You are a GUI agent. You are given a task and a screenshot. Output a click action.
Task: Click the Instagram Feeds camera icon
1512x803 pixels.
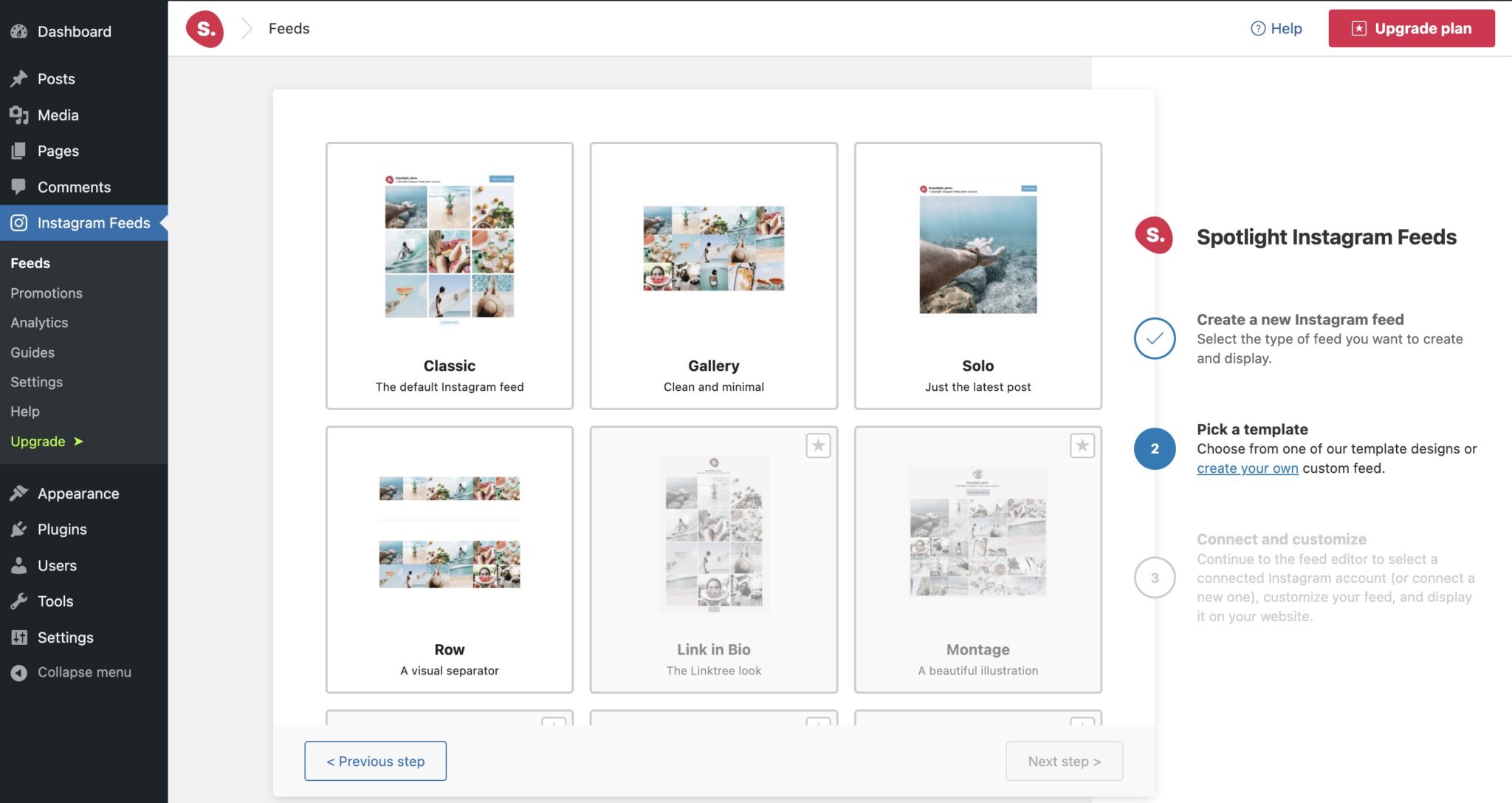[19, 222]
